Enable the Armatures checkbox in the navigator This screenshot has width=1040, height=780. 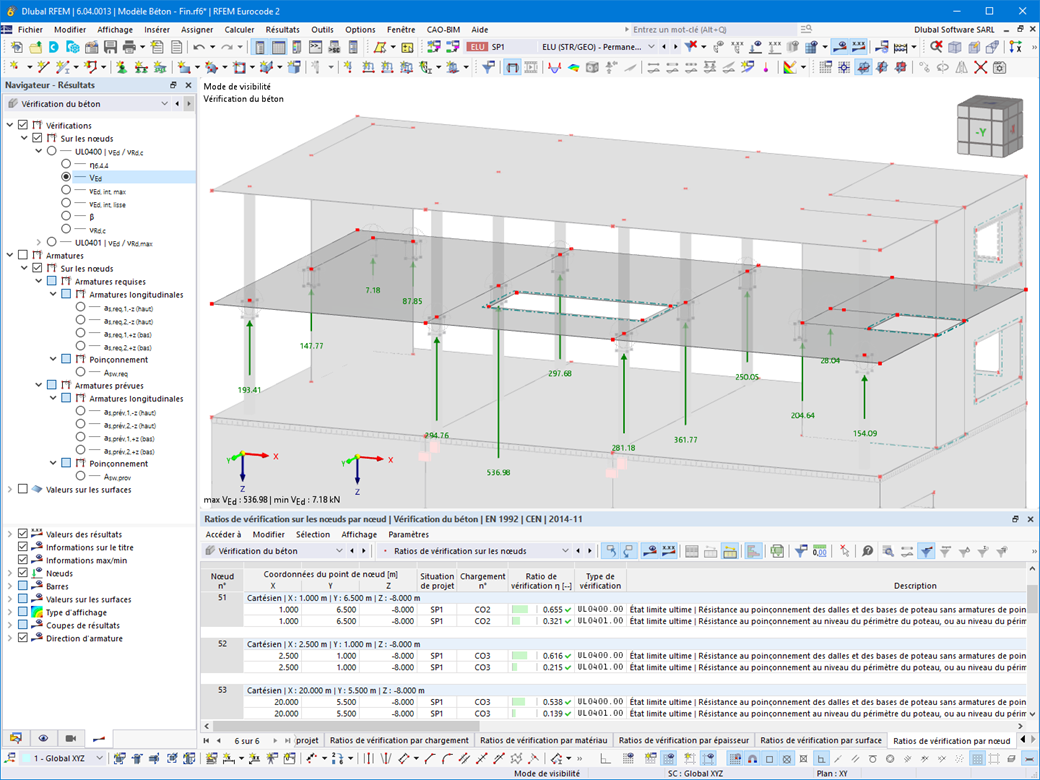(23, 255)
